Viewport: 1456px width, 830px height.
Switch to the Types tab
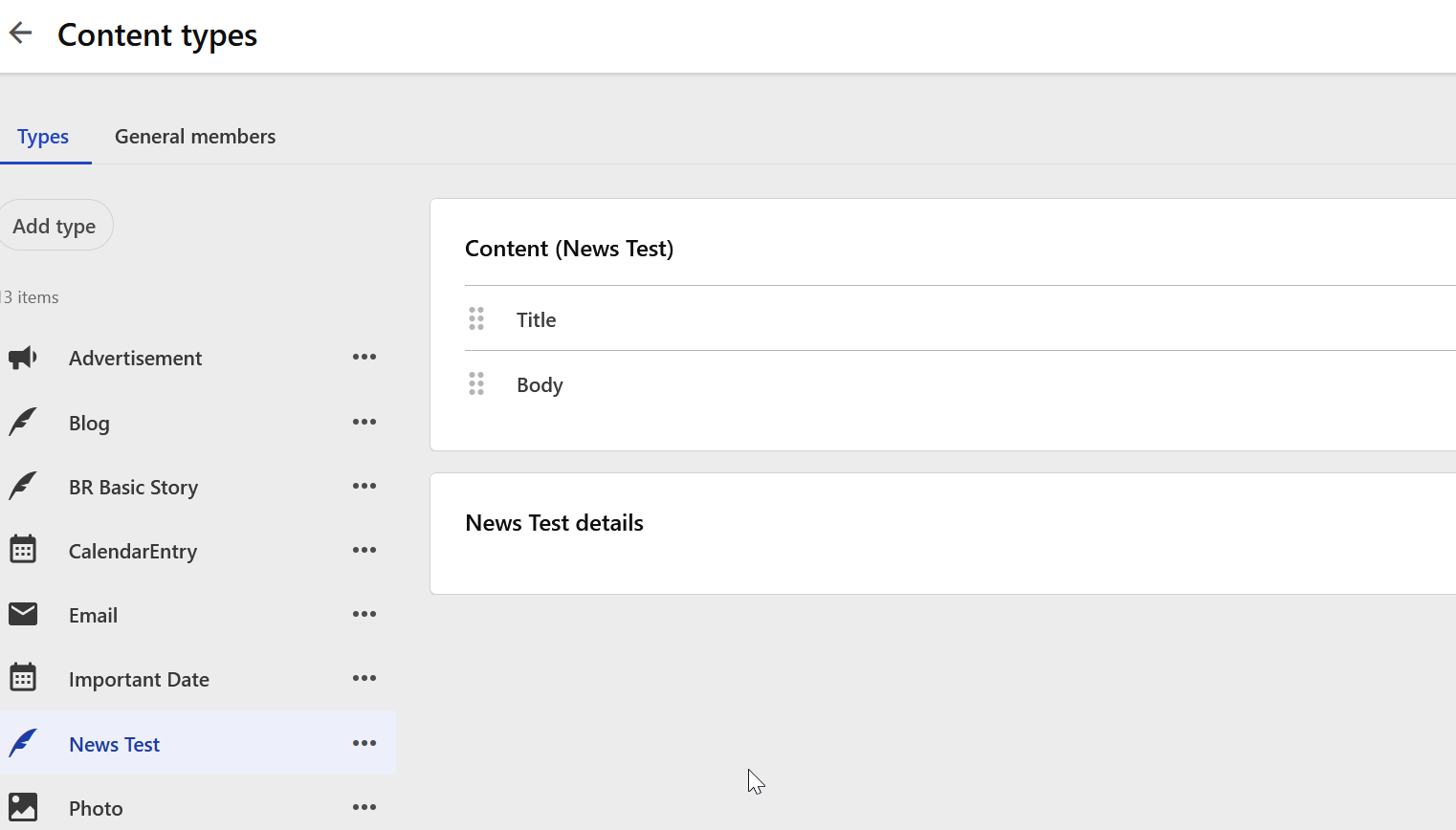pos(43,137)
